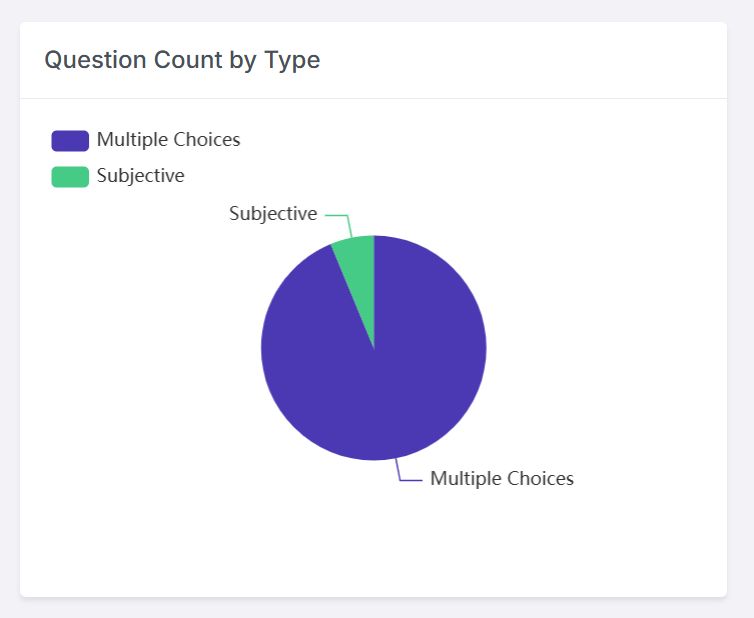Hide Subjective series via legend text
The width and height of the screenshot is (754, 618).
tap(140, 176)
